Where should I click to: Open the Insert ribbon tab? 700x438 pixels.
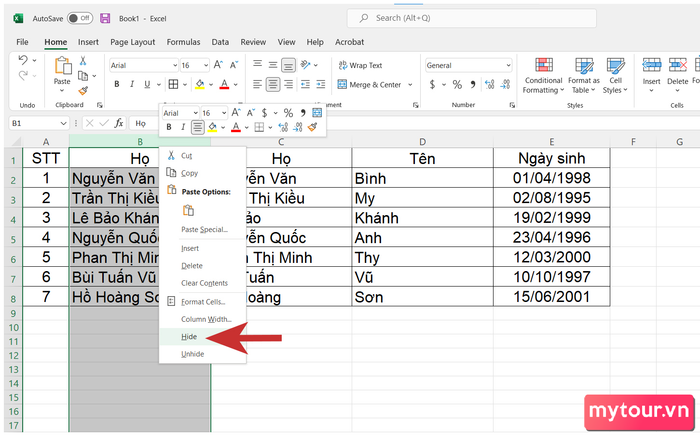pos(88,42)
